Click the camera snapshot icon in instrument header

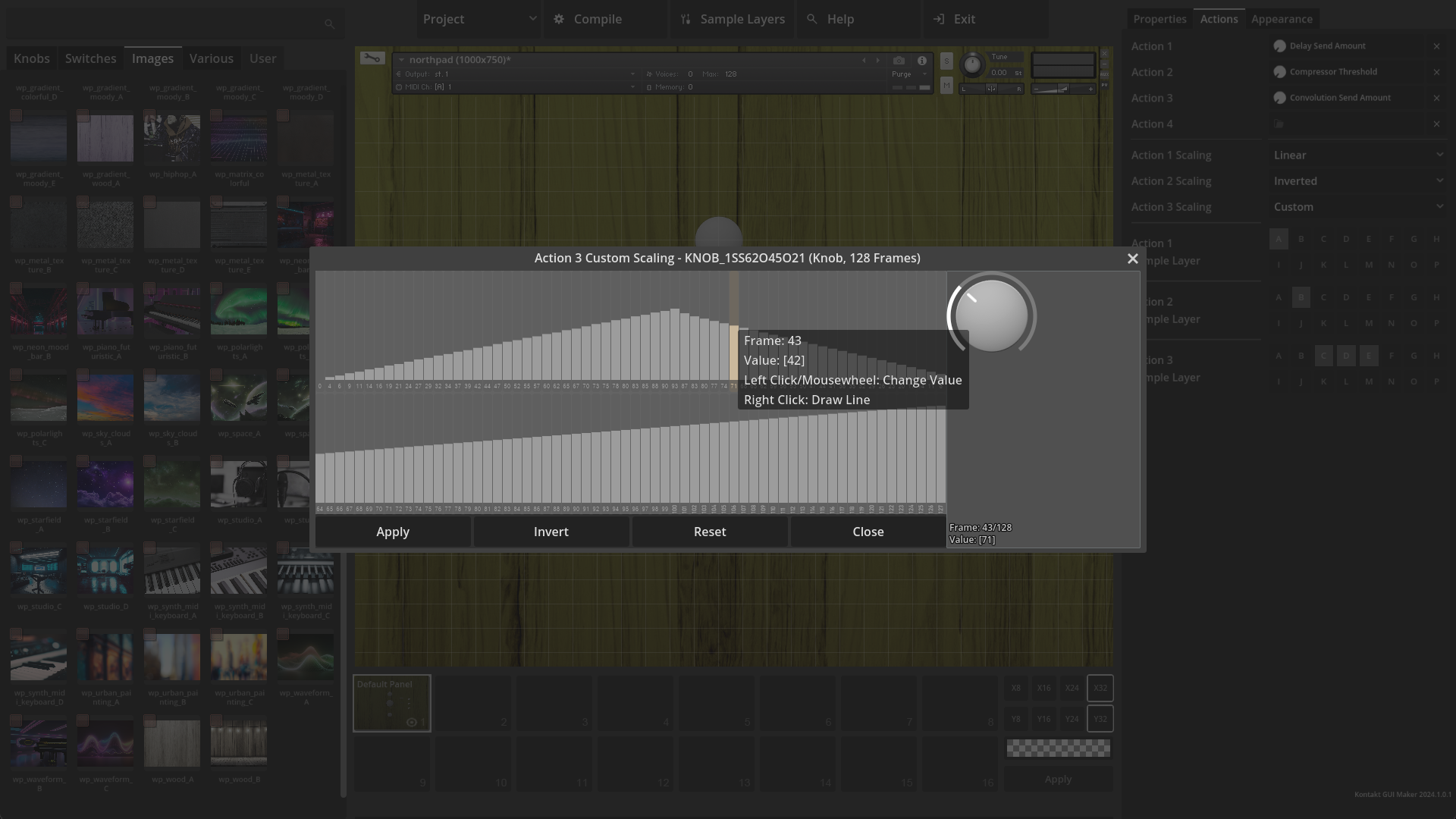pos(899,61)
